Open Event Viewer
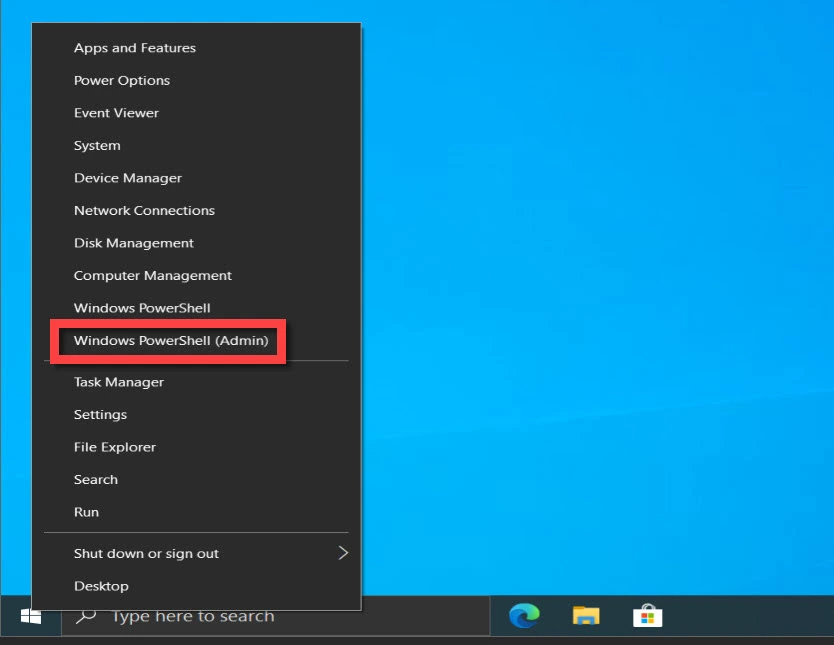Viewport: 834px width, 645px height. (196, 113)
